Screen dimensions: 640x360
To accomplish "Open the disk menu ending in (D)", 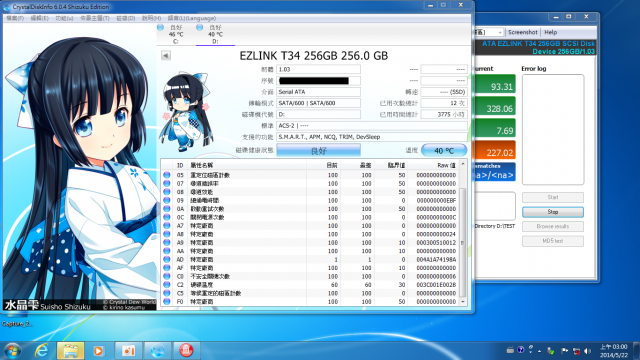I will click(x=125, y=18).
